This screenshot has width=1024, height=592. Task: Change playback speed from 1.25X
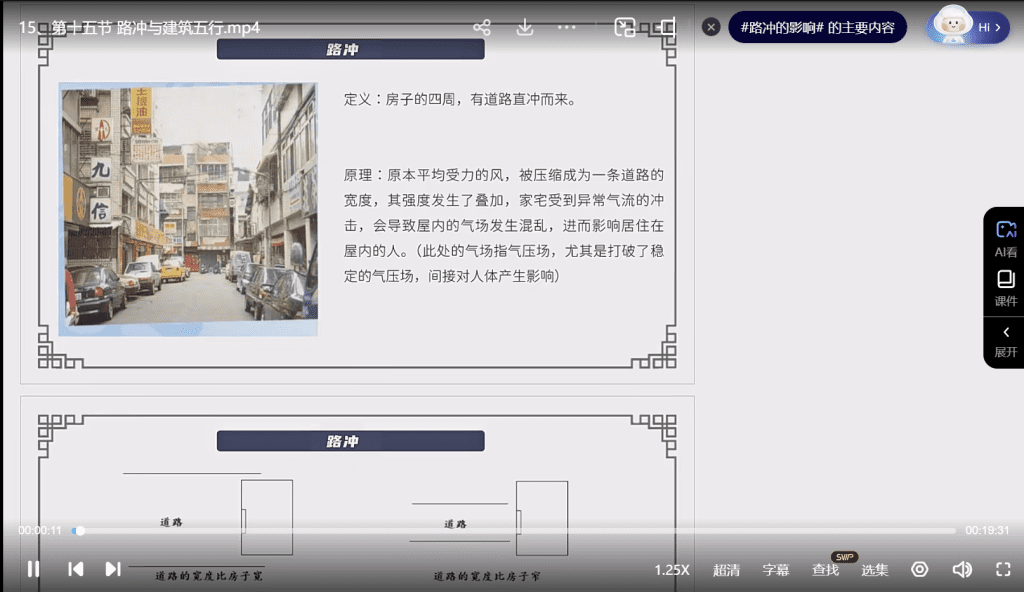click(x=672, y=570)
